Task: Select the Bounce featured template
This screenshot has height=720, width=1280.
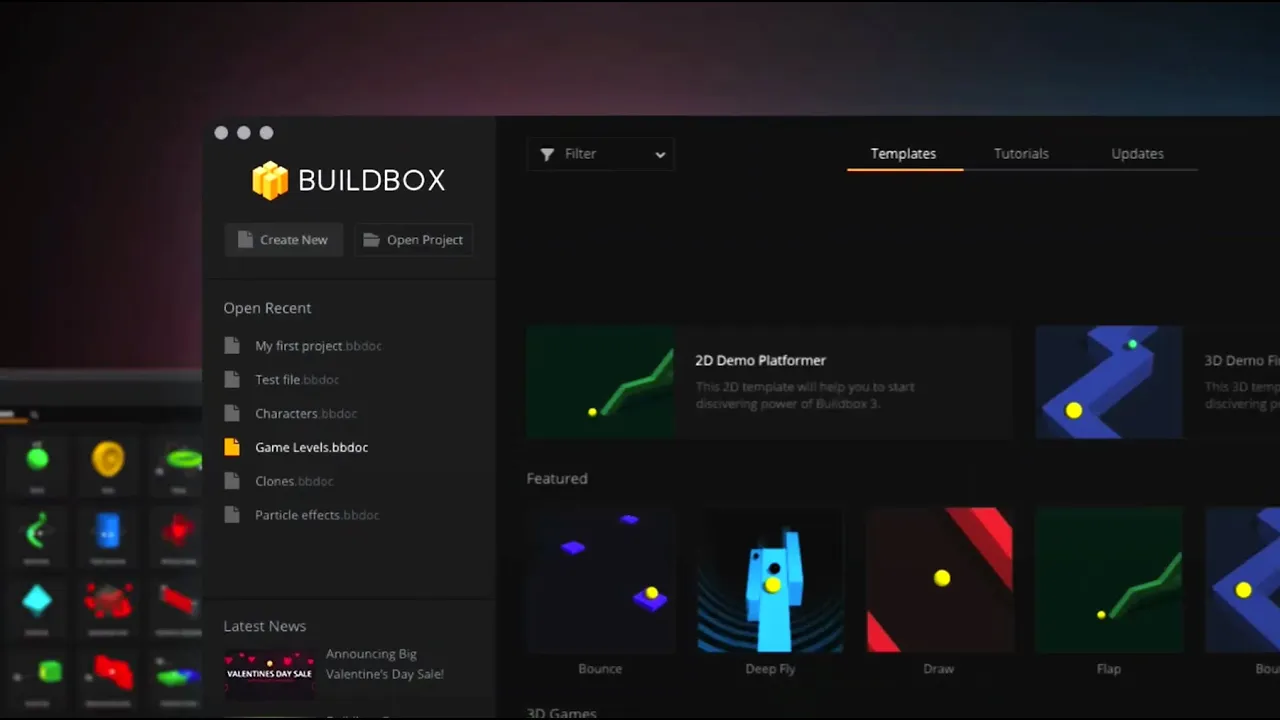Action: tap(600, 580)
